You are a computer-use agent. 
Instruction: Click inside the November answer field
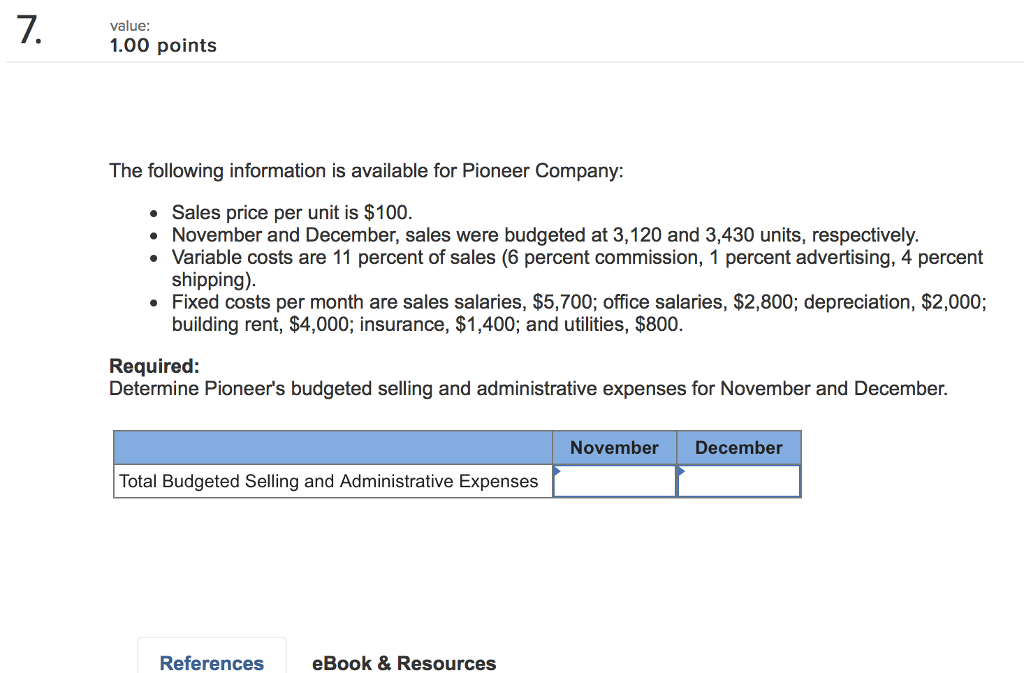tap(614, 481)
